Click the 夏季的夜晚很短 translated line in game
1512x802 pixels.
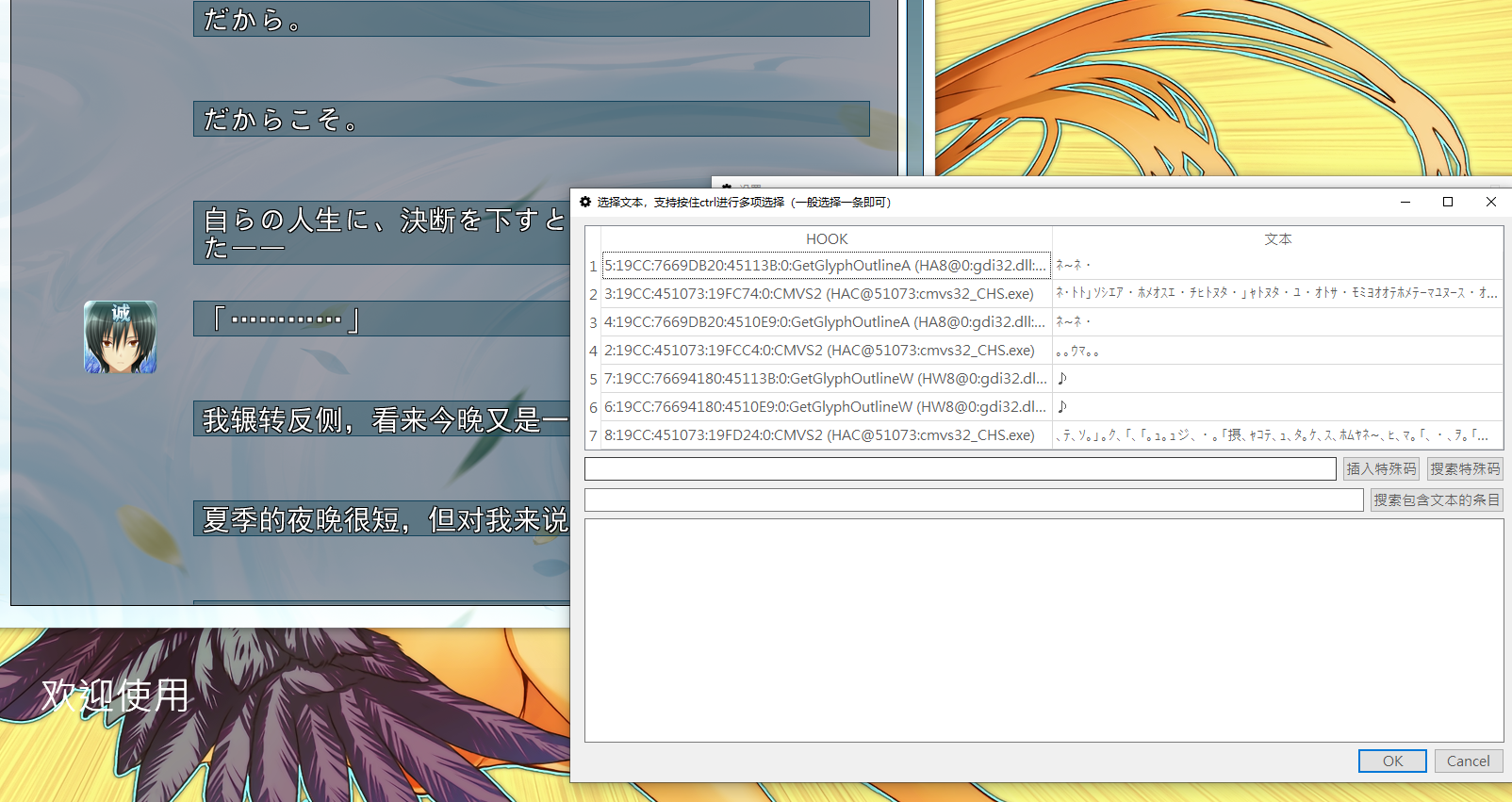[x=382, y=518]
